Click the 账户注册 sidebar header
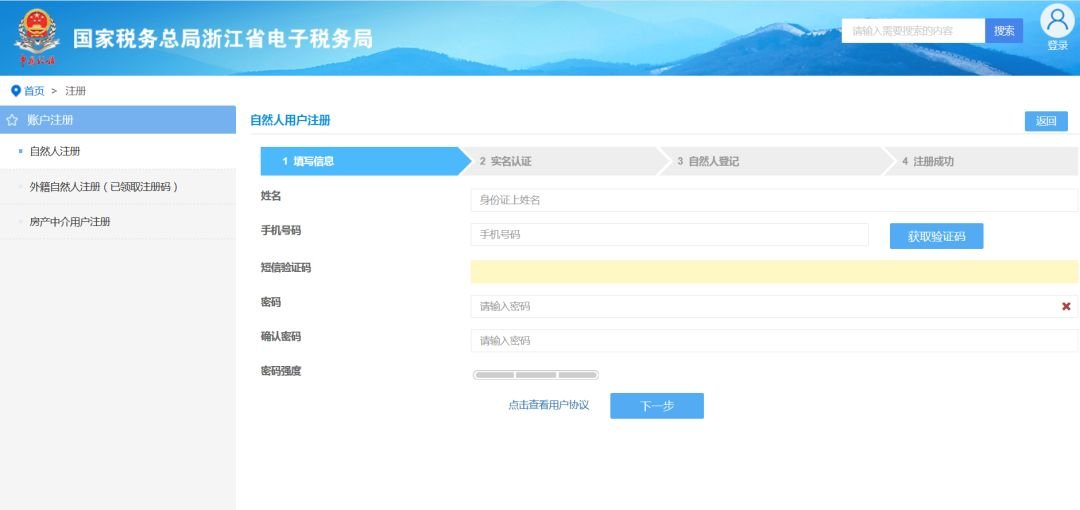The height and width of the screenshot is (510, 1080). [50, 120]
